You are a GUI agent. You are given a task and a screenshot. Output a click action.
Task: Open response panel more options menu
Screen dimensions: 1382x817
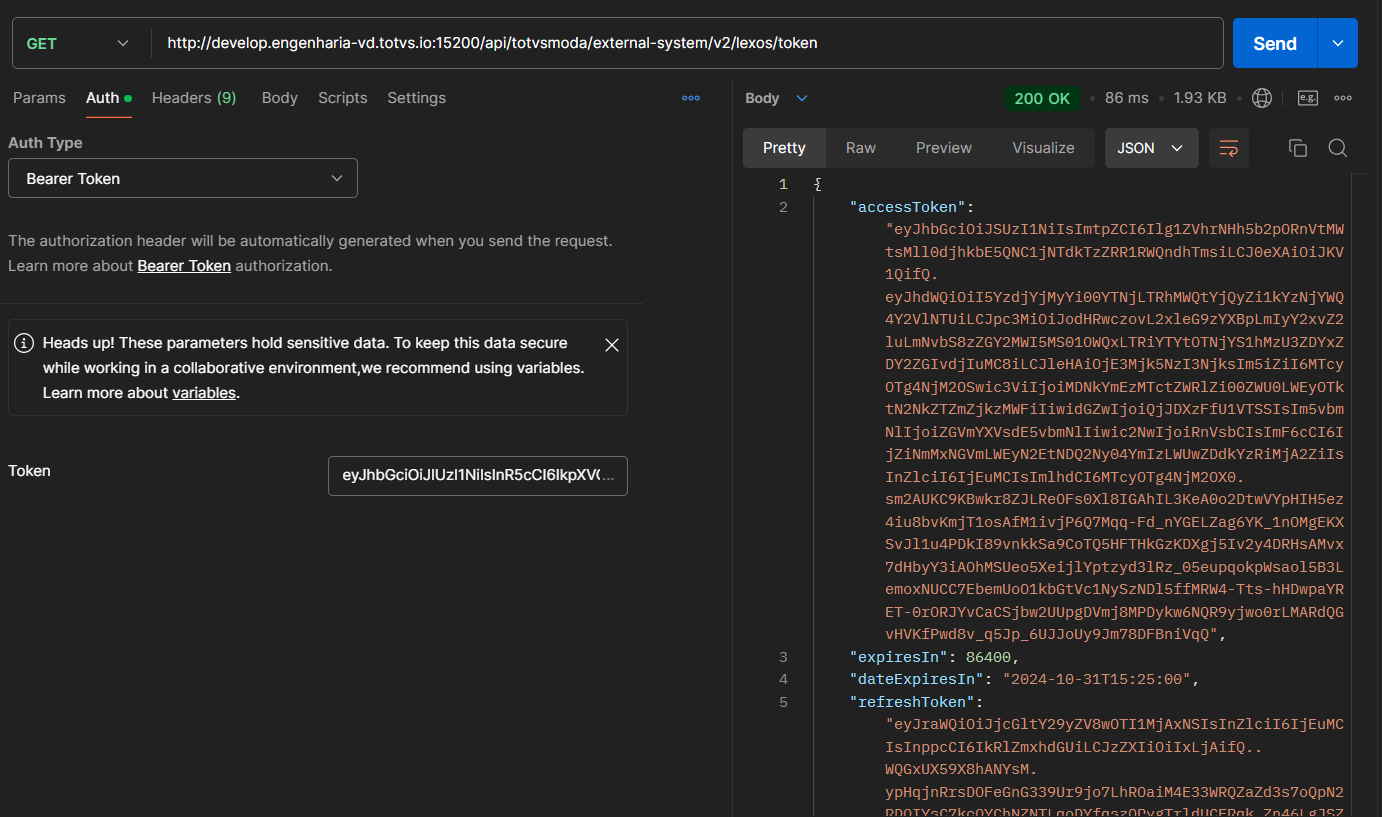click(1343, 98)
